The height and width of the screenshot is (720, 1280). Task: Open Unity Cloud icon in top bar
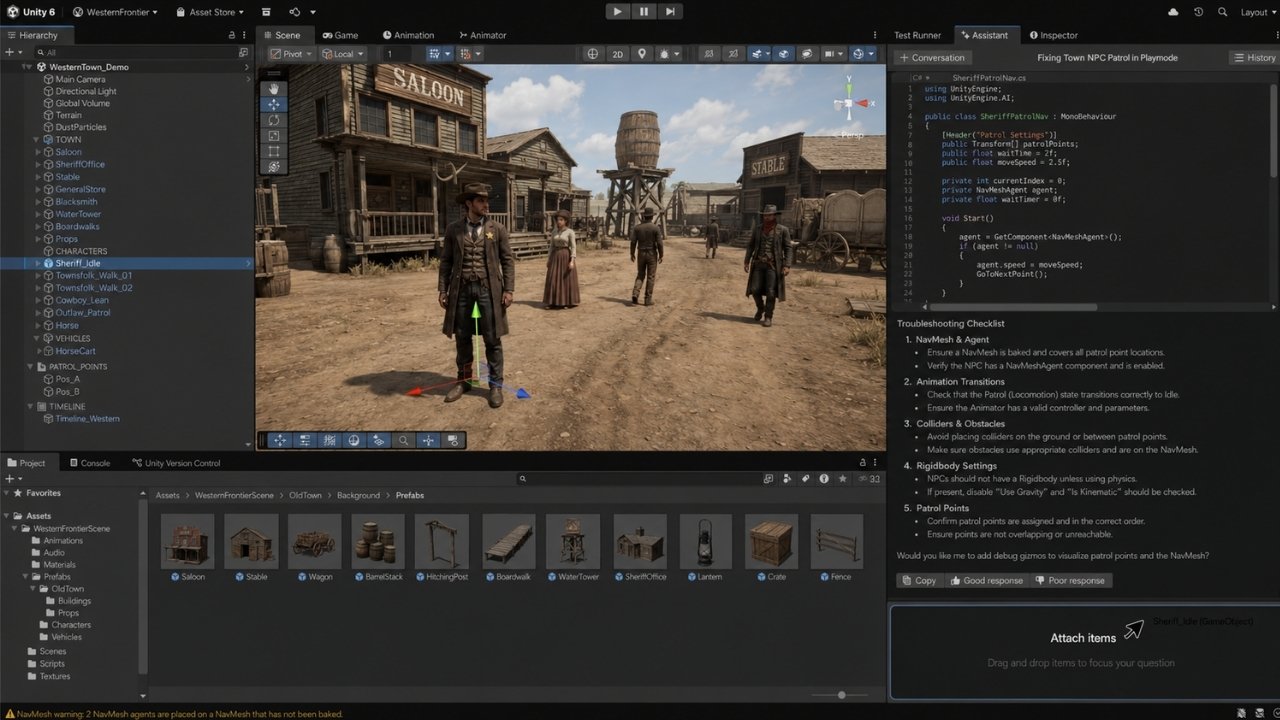pyautogui.click(x=1173, y=12)
